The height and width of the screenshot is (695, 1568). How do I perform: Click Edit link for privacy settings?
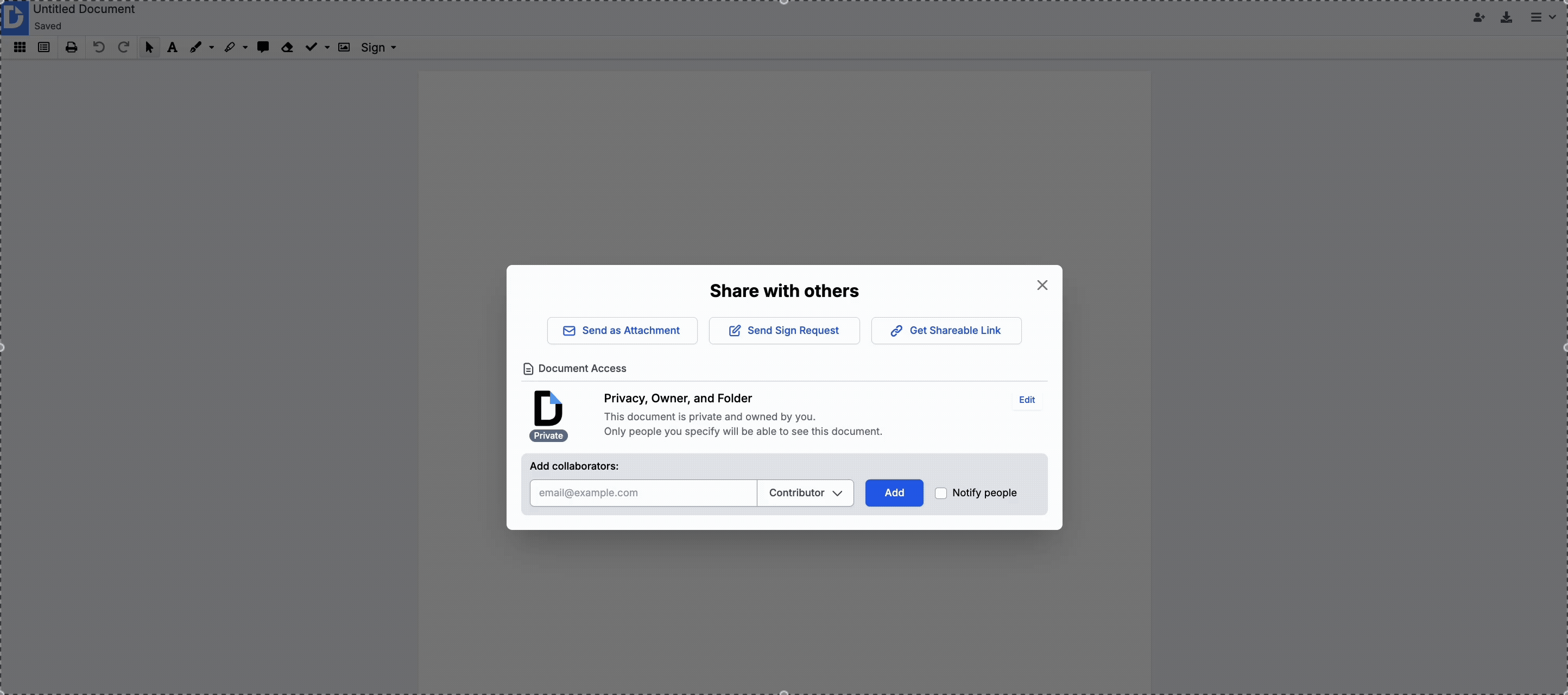click(x=1026, y=400)
